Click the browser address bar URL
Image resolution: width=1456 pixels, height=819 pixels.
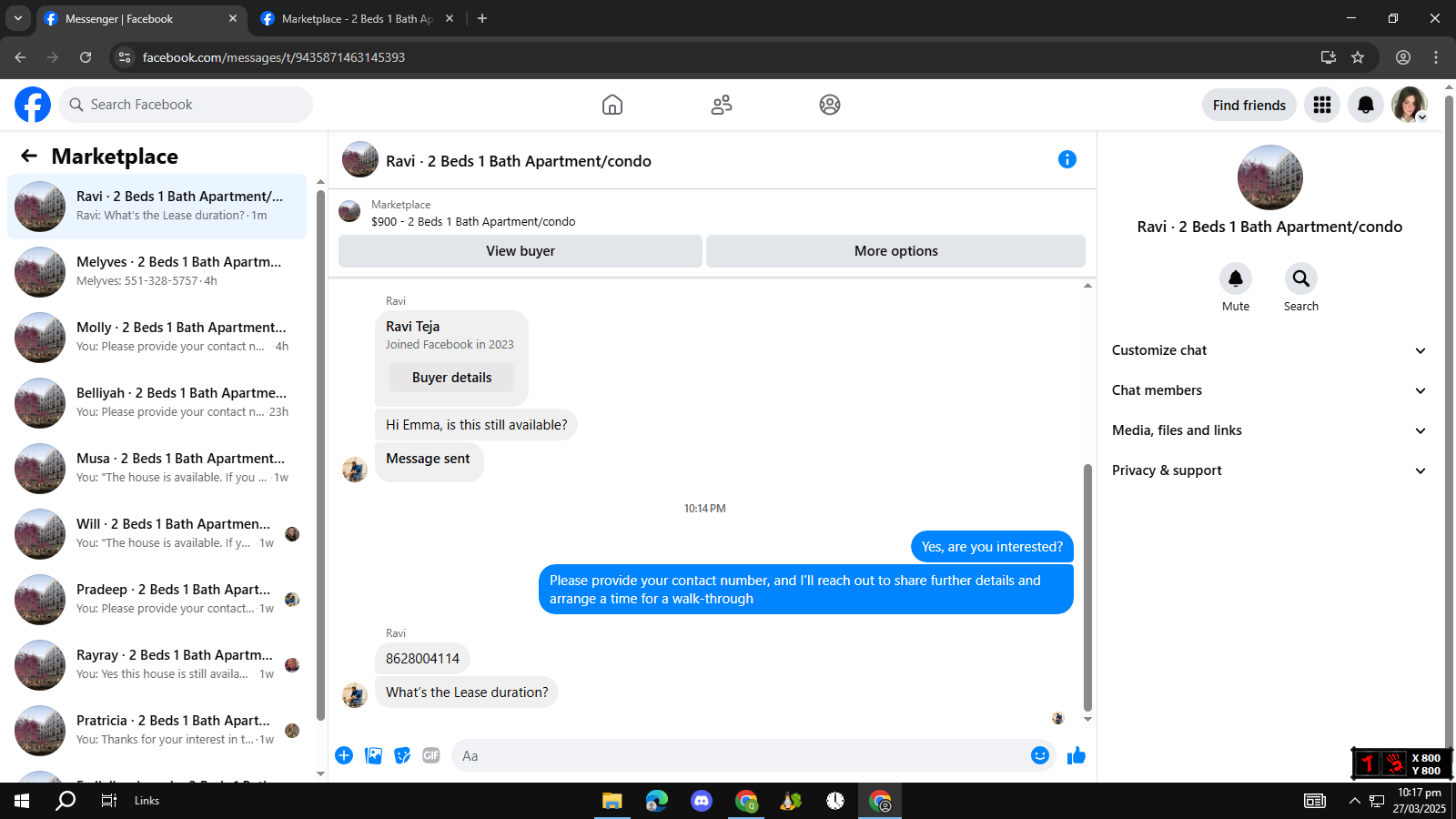tap(274, 57)
